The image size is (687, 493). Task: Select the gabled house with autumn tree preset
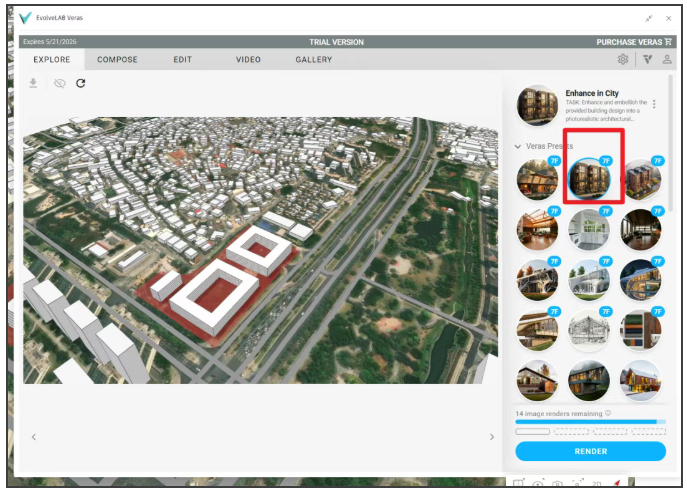(537, 380)
